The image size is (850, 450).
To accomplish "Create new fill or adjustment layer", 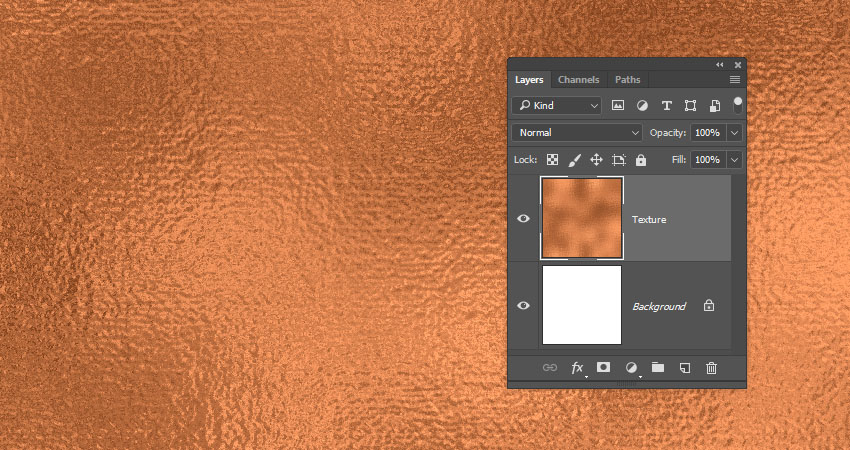I will (632, 368).
